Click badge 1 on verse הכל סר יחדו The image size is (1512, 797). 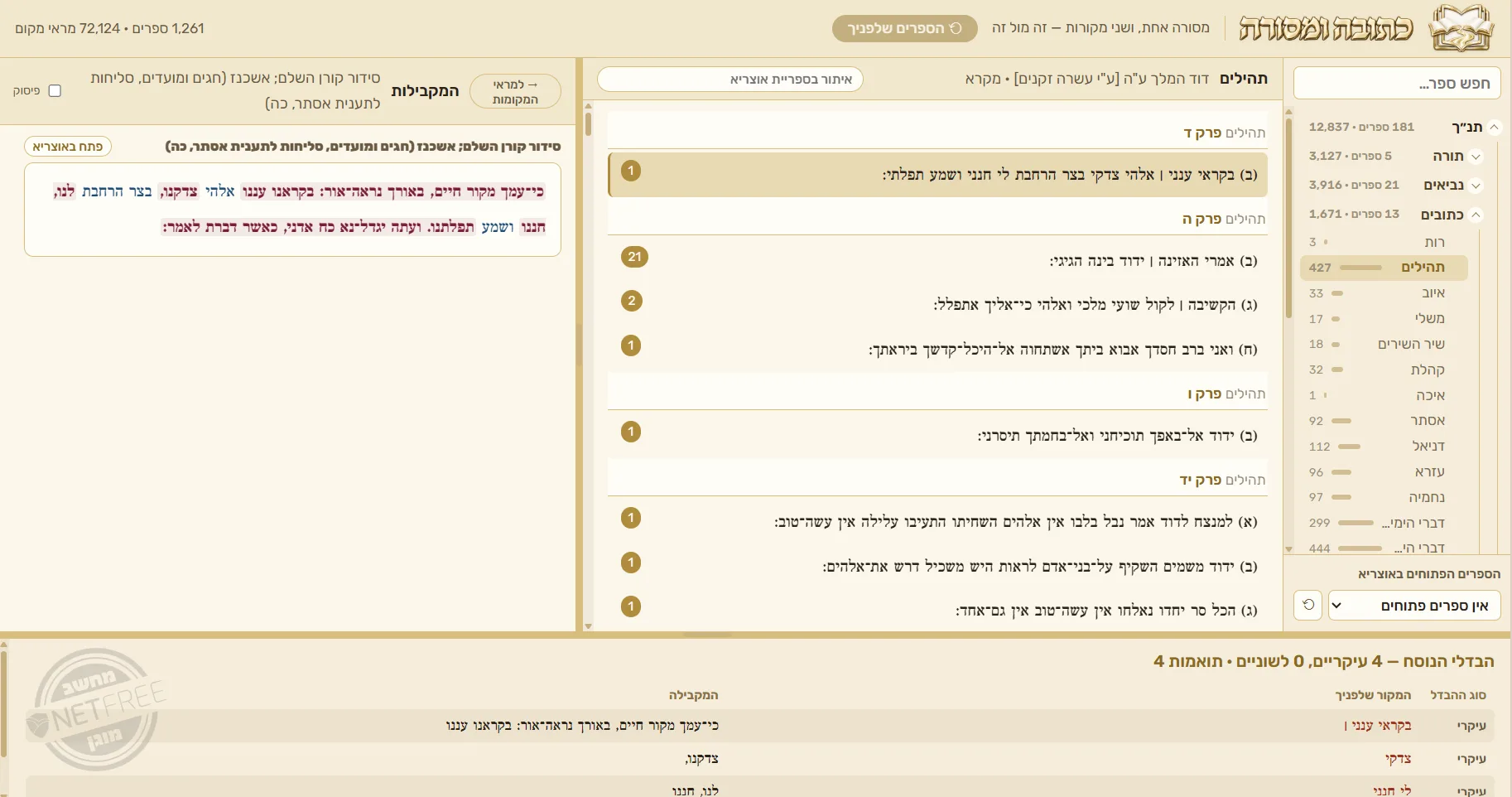click(x=631, y=606)
